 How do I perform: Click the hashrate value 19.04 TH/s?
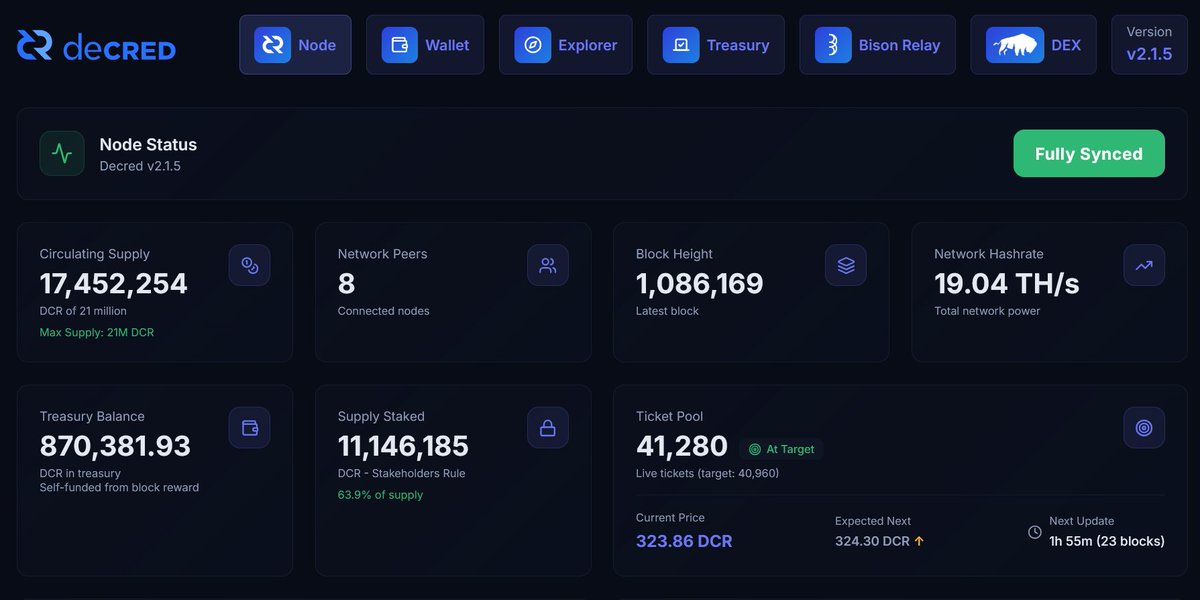1007,284
